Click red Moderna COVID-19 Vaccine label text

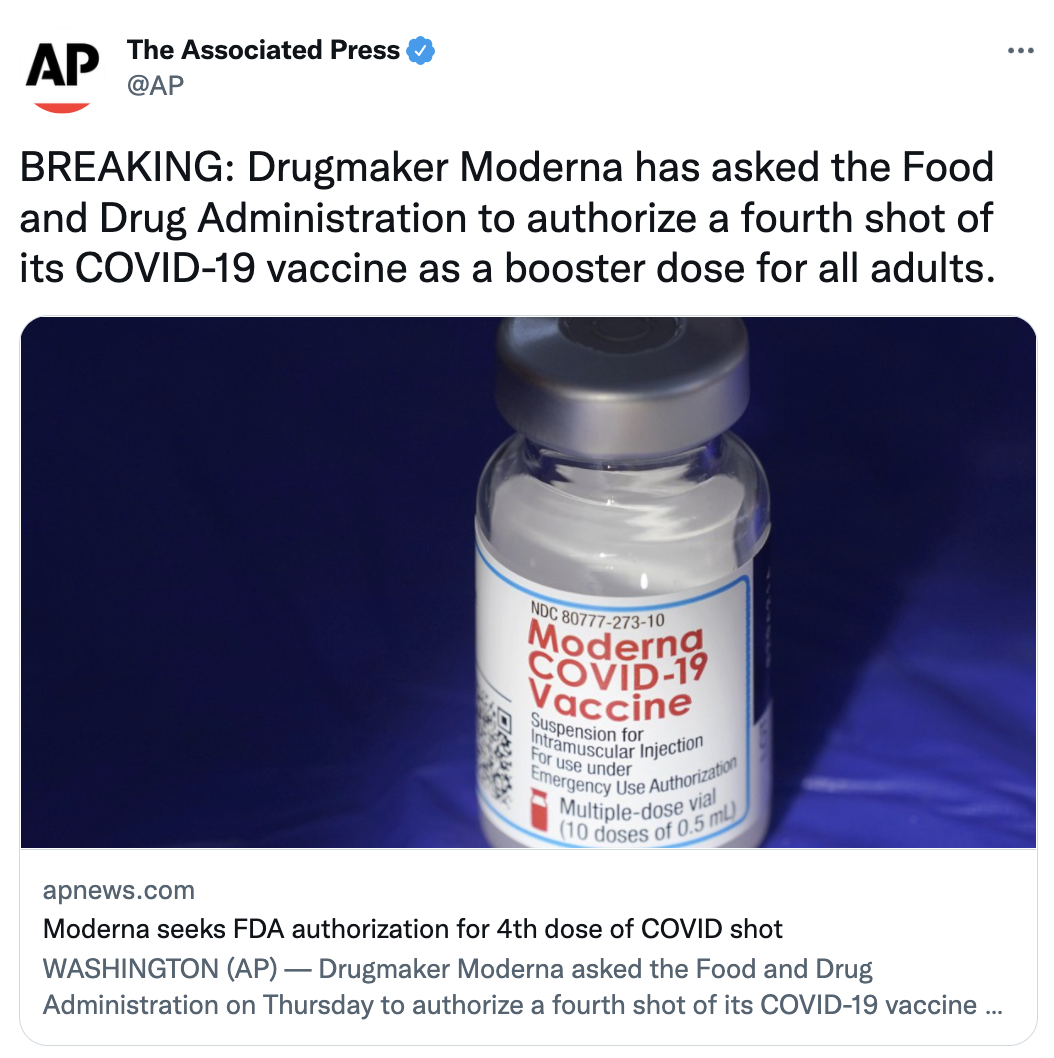617,671
